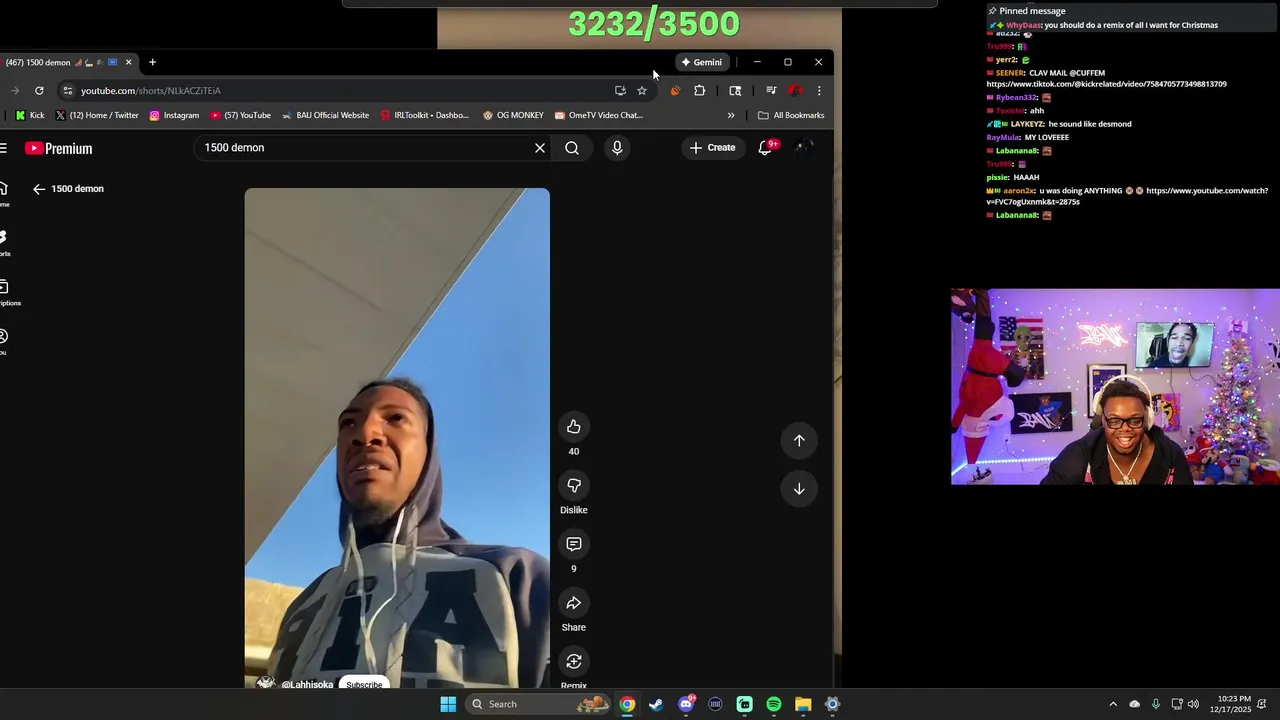
Task: Open the Gemini button in Chrome
Action: [x=702, y=62]
